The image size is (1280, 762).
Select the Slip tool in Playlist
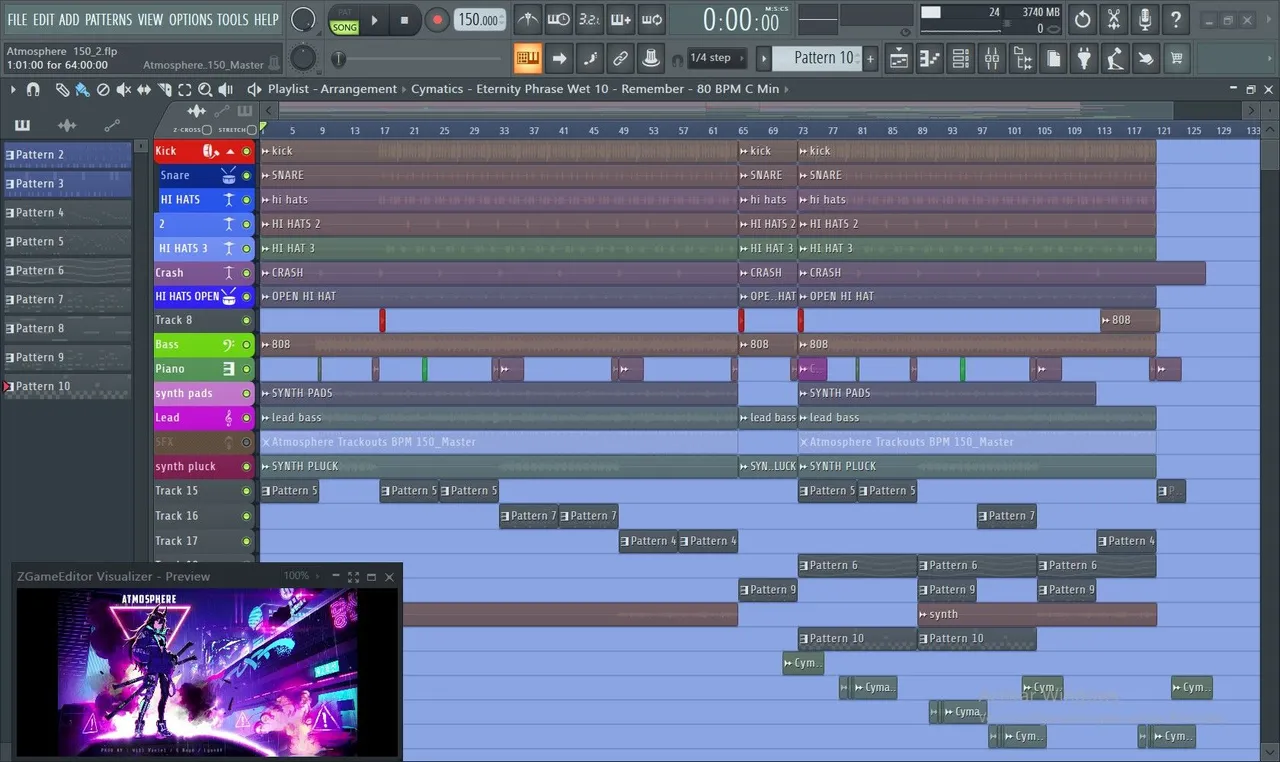pyautogui.click(x=144, y=89)
